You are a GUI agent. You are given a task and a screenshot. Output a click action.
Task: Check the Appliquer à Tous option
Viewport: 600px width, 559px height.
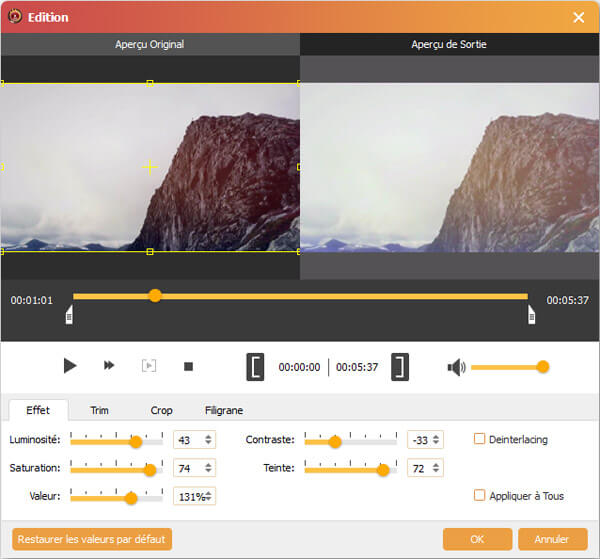coord(480,495)
